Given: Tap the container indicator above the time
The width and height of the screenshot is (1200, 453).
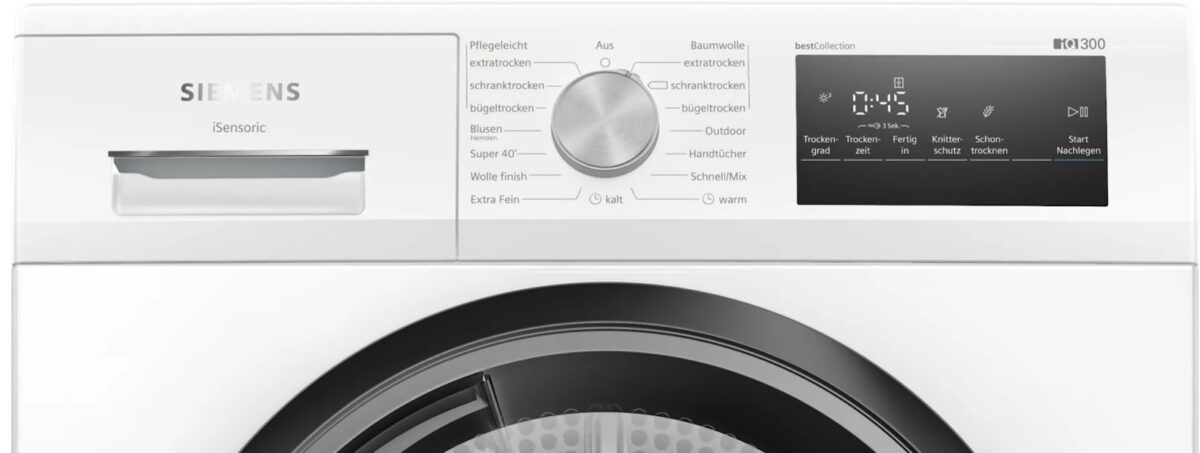Looking at the screenshot, I should pos(897,82).
